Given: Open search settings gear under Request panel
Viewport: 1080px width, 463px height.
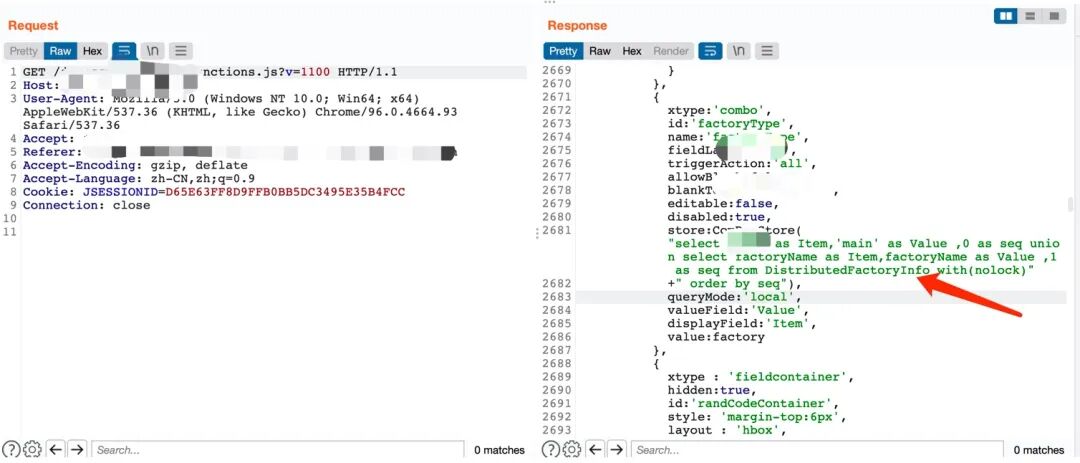Looking at the screenshot, I should pyautogui.click(x=32, y=450).
